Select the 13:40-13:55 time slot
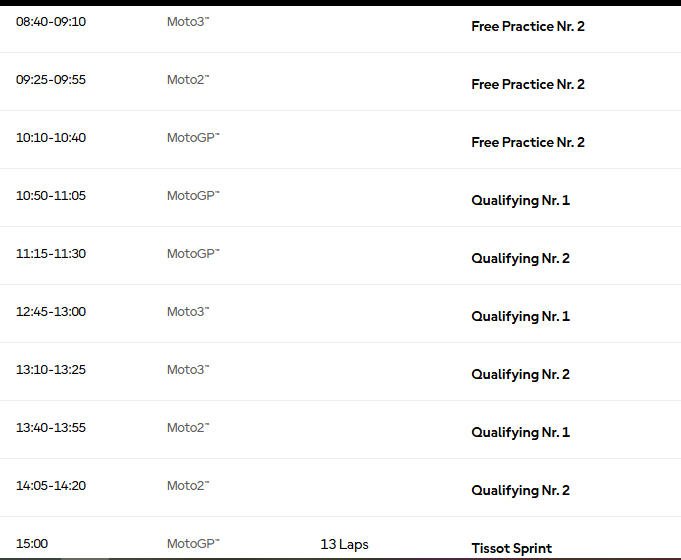 coord(51,427)
